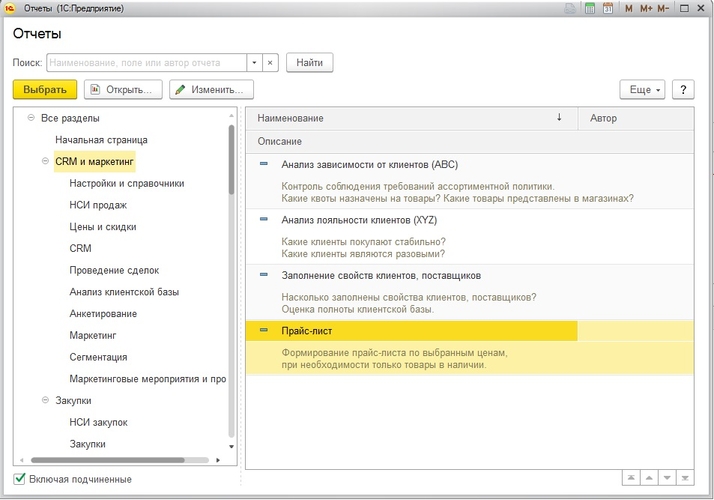Click icon beside Заполнение свойств клиентов, поставщиков
714x500 pixels.
point(264,275)
